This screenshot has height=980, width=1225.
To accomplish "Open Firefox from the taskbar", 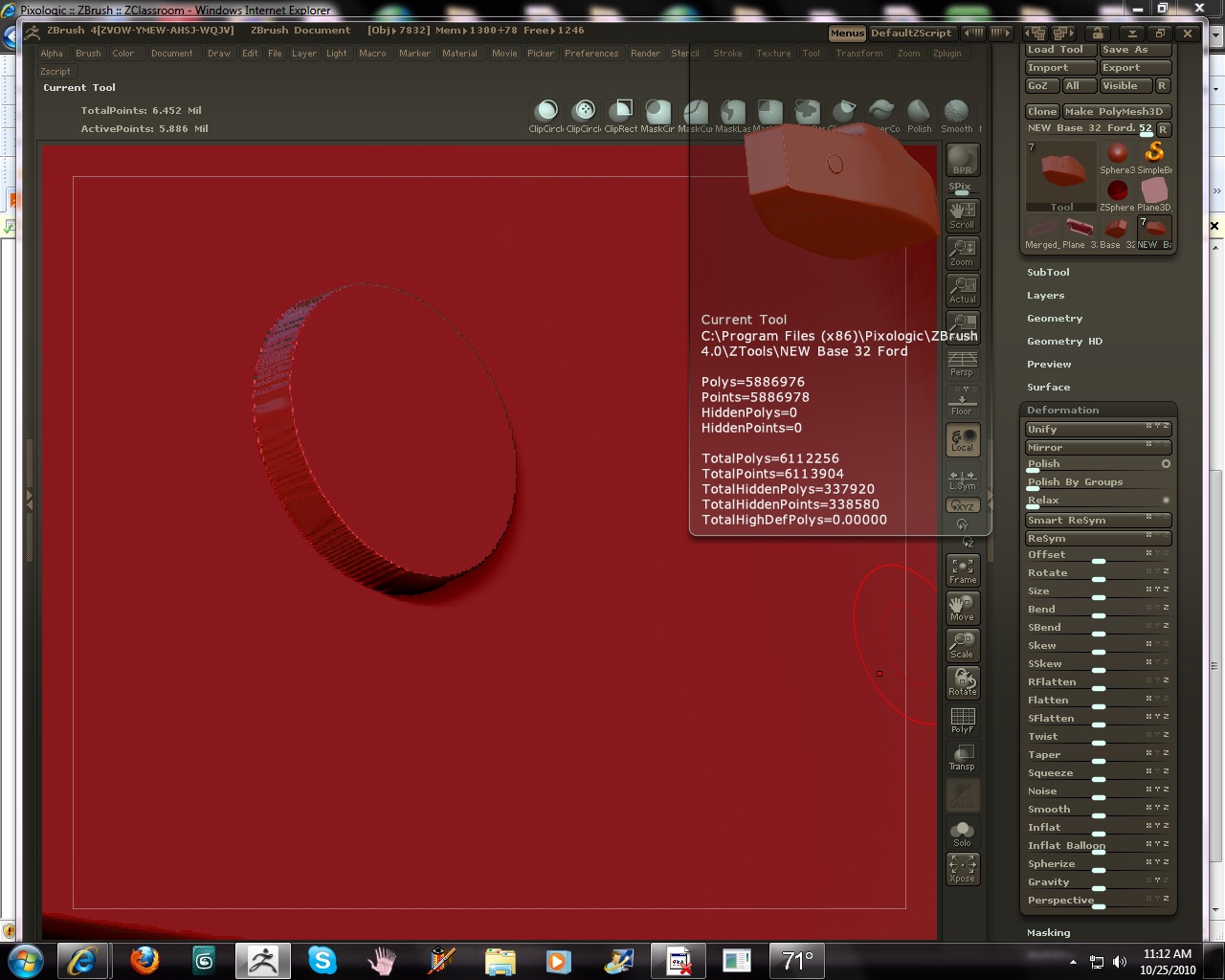I will [x=145, y=960].
